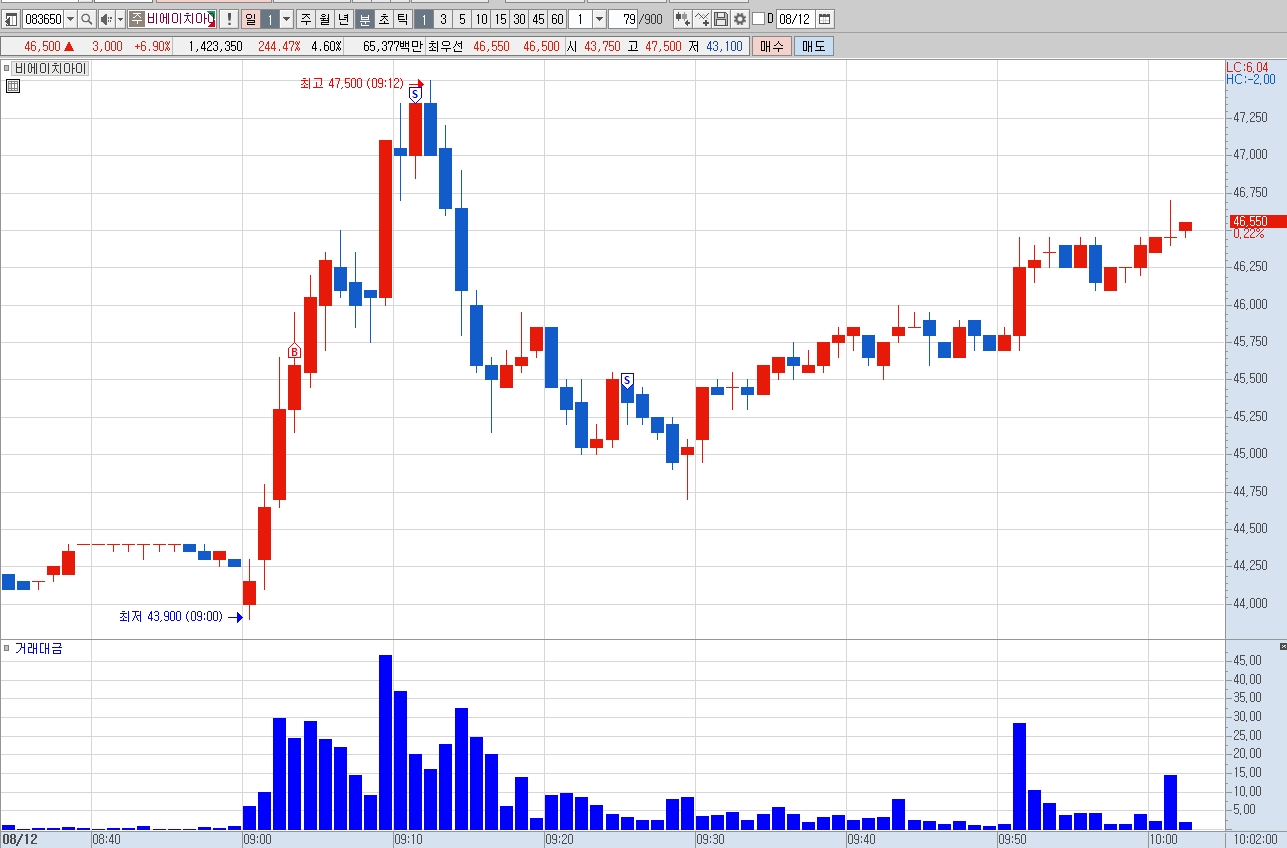Choose the 15-minute interval button
Screen dimensions: 1287x848
tap(500, 19)
